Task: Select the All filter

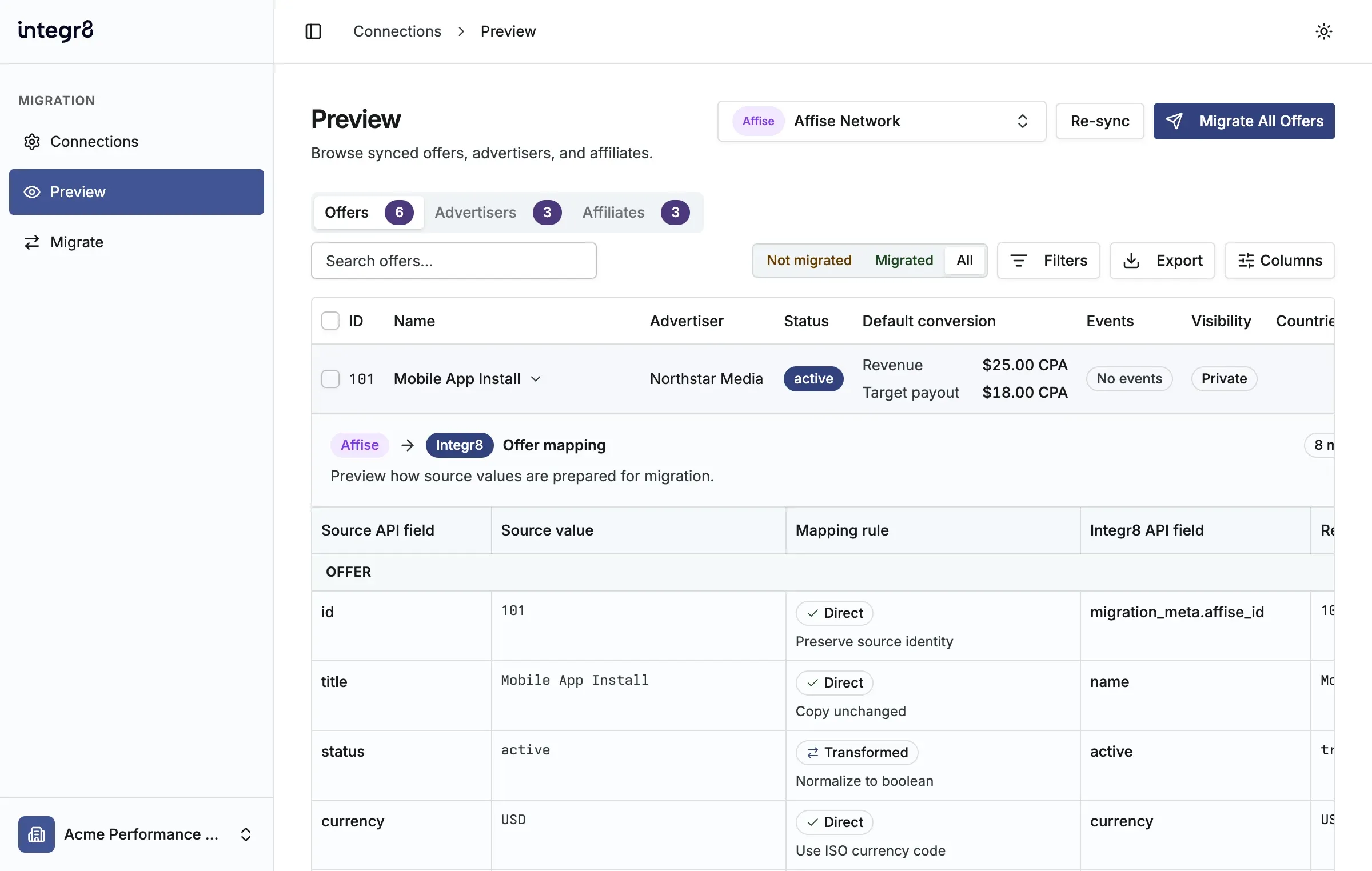Action: [x=965, y=261]
